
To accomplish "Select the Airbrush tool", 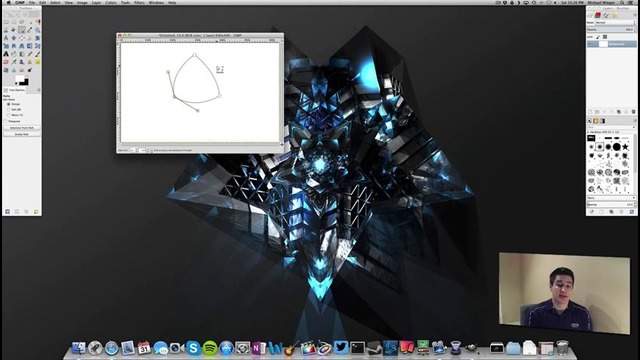I will coord(13,62).
